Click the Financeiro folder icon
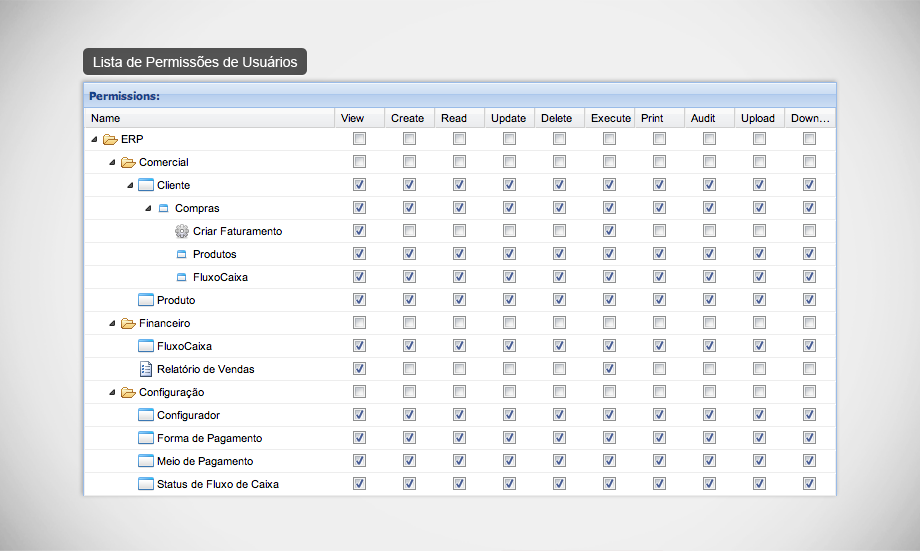The height and width of the screenshot is (551, 920). click(128, 323)
